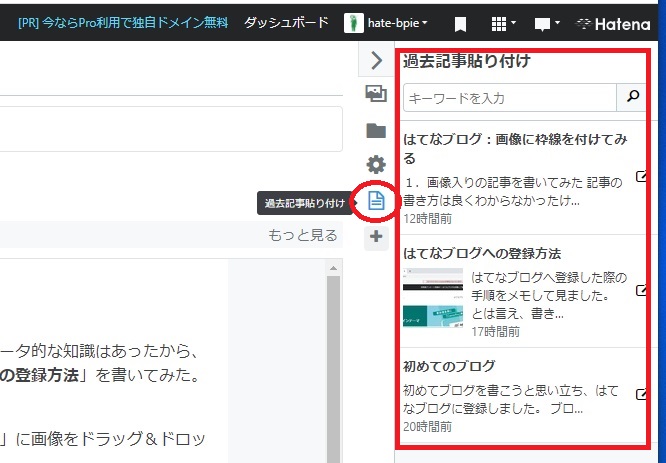Open the services grid menu in header
The image size is (666, 463).
[x=503, y=24]
